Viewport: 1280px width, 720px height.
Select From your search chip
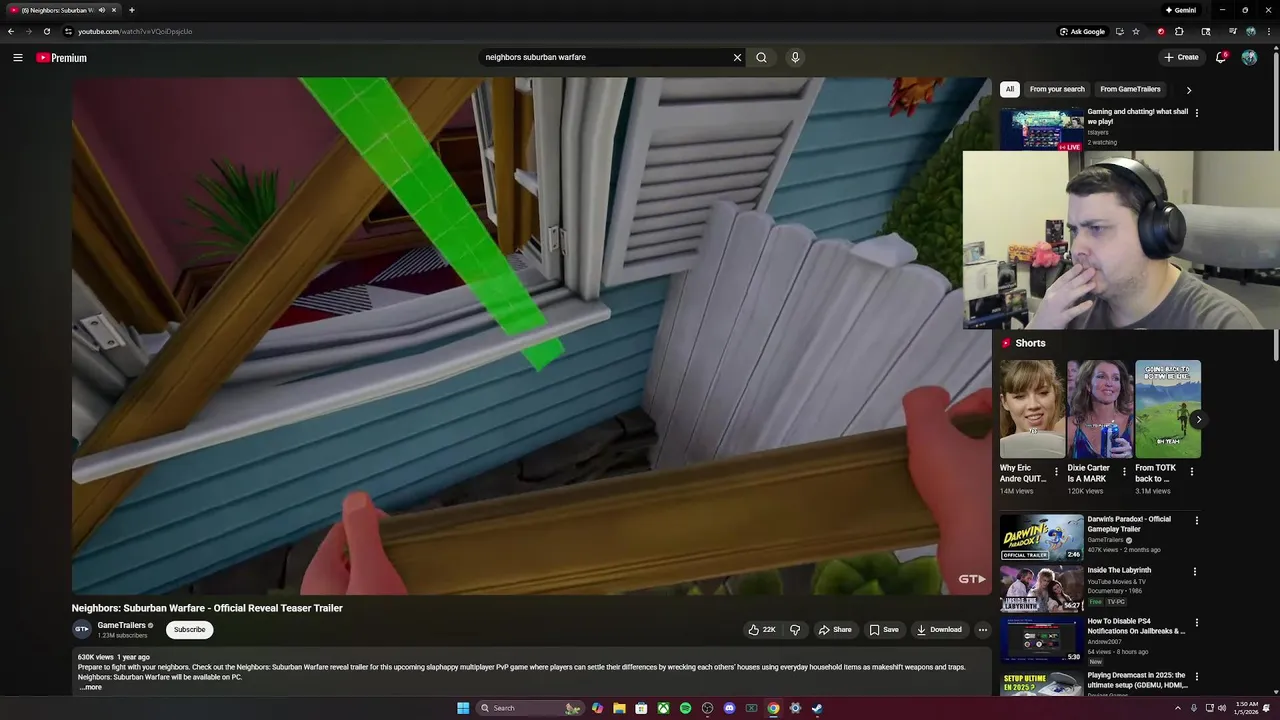pyautogui.click(x=1057, y=89)
